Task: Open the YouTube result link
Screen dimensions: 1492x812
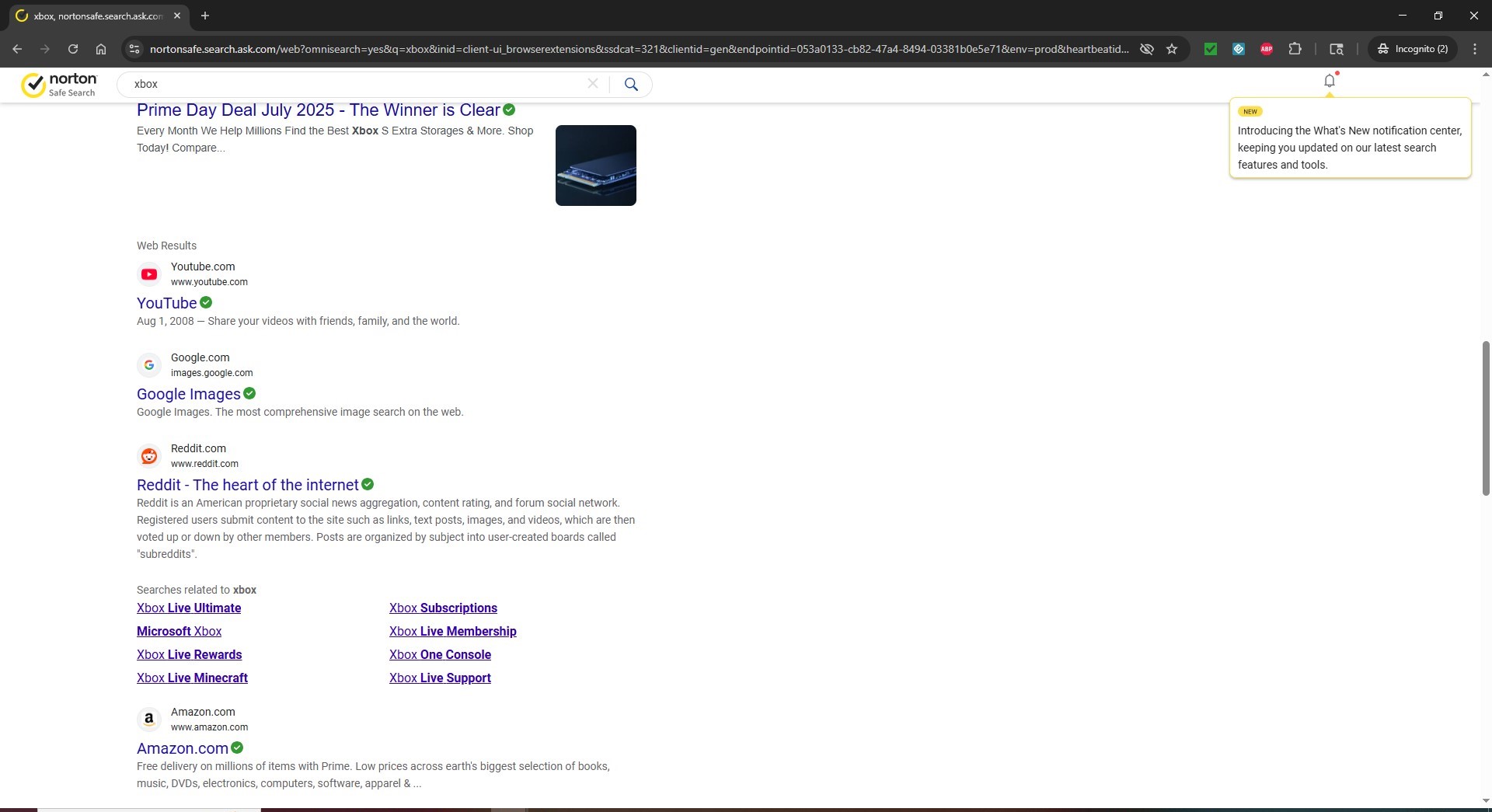Action: (167, 303)
